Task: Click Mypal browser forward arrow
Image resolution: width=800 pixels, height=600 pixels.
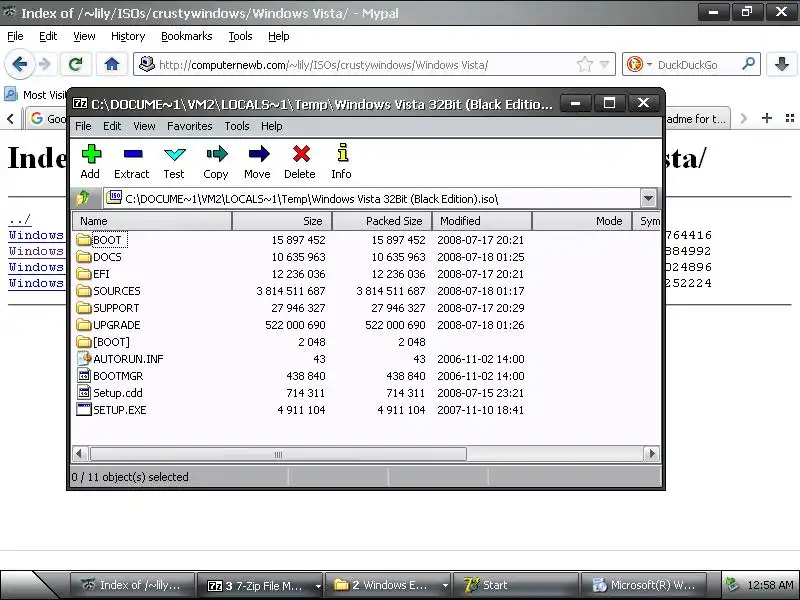Action: (x=45, y=64)
